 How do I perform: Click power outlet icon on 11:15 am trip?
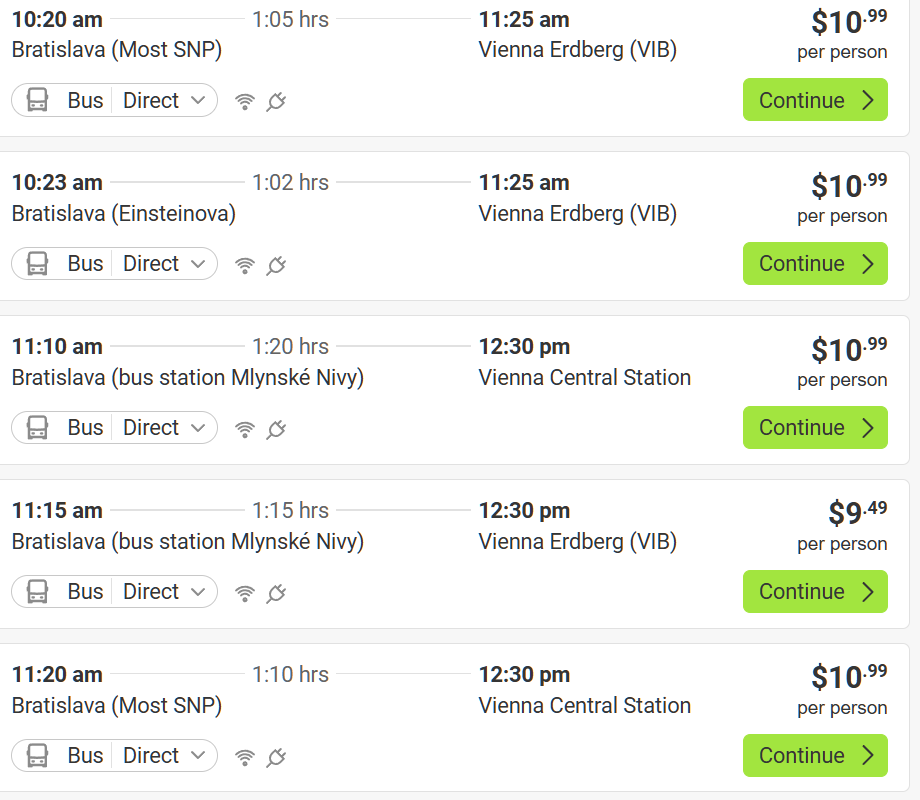click(x=277, y=593)
